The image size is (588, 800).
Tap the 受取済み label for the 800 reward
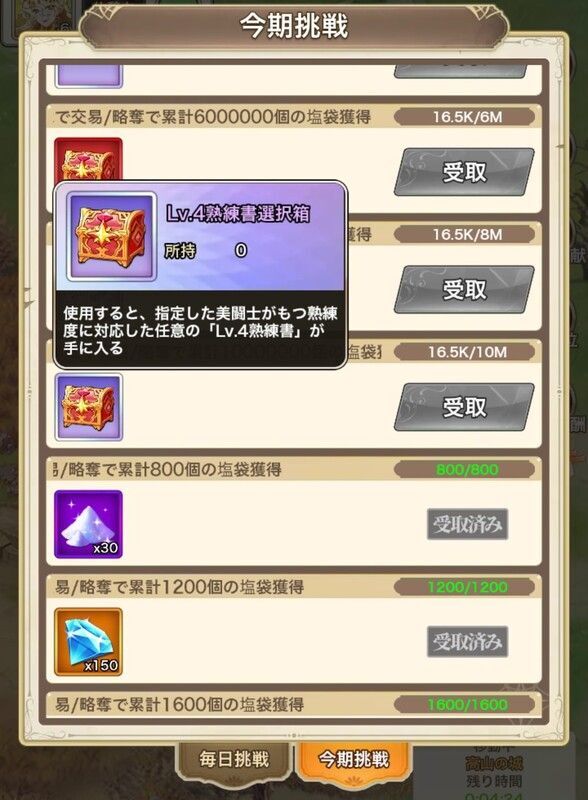click(467, 524)
